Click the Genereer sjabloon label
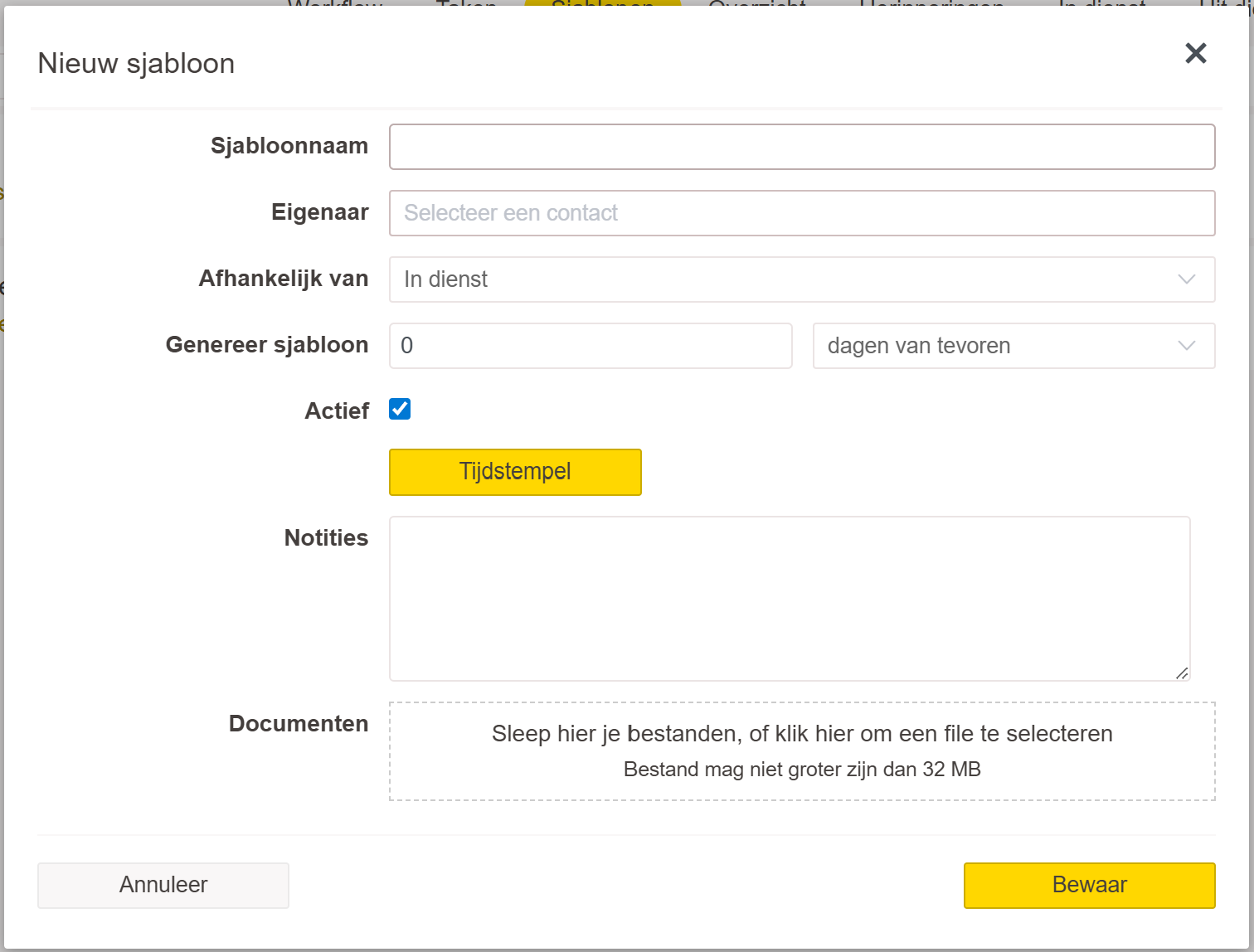The height and width of the screenshot is (952, 1254). 266,345
